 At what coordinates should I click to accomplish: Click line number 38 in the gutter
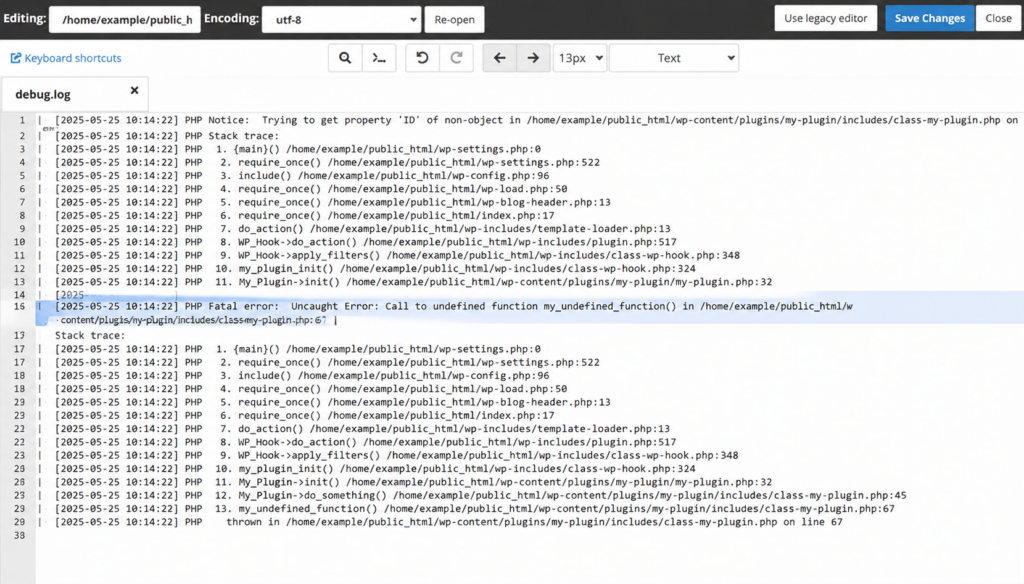coord(19,536)
